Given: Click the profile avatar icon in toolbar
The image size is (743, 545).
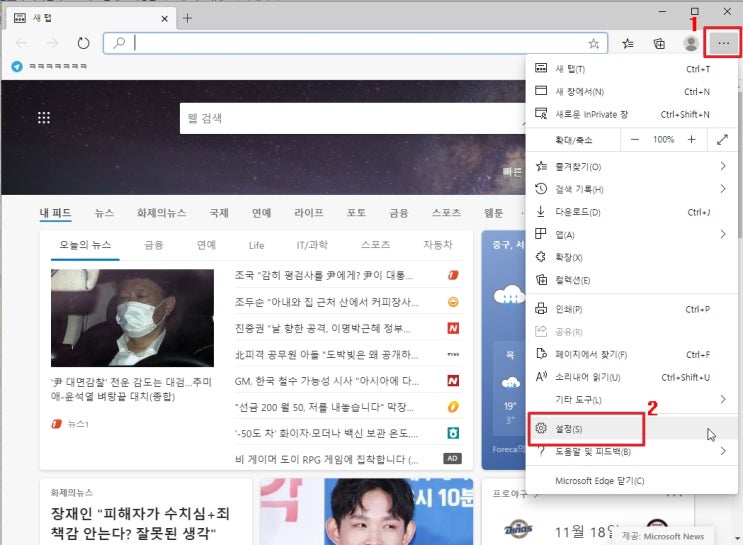Looking at the screenshot, I should click(x=691, y=44).
